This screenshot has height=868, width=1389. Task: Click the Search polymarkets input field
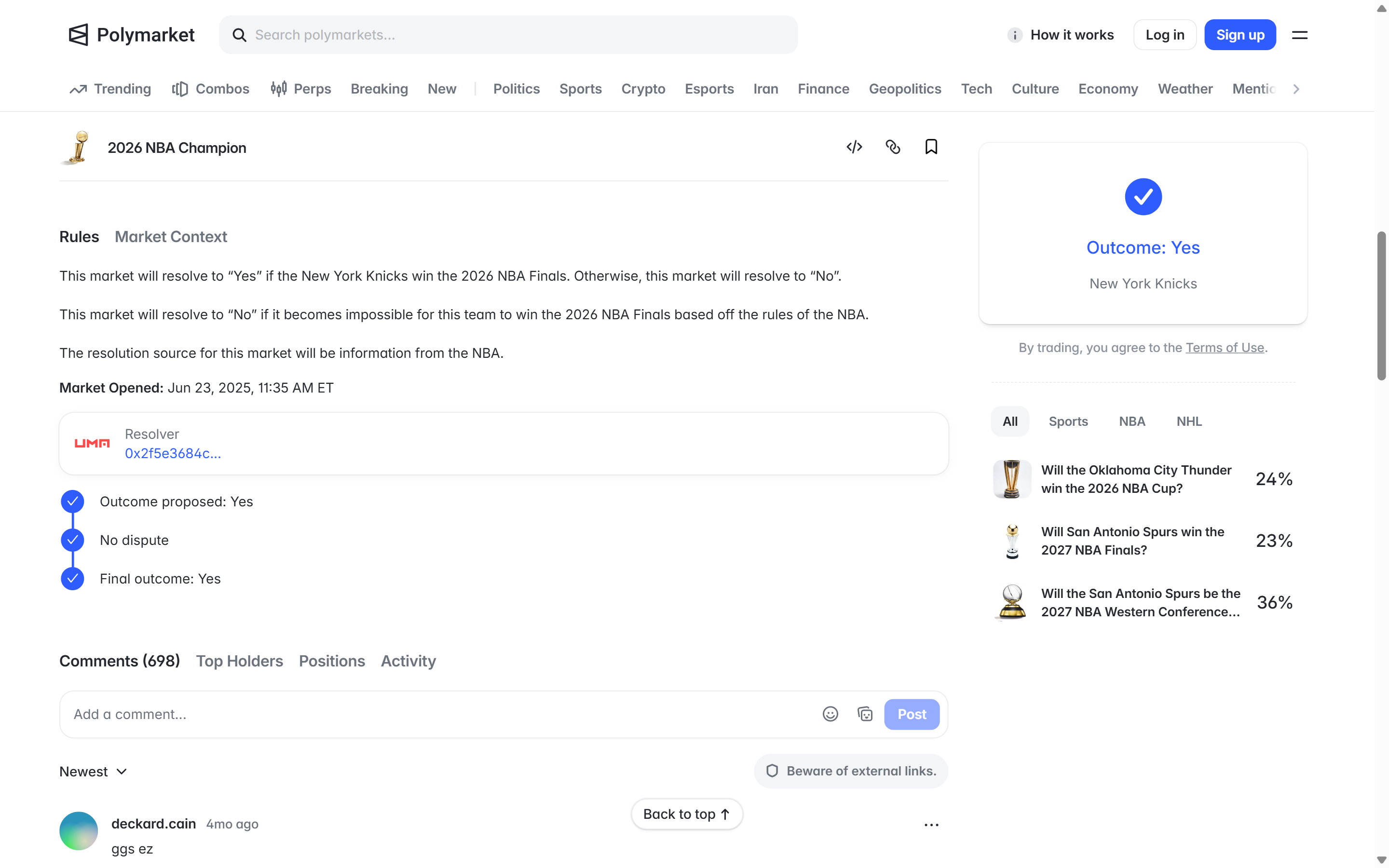[x=508, y=35]
